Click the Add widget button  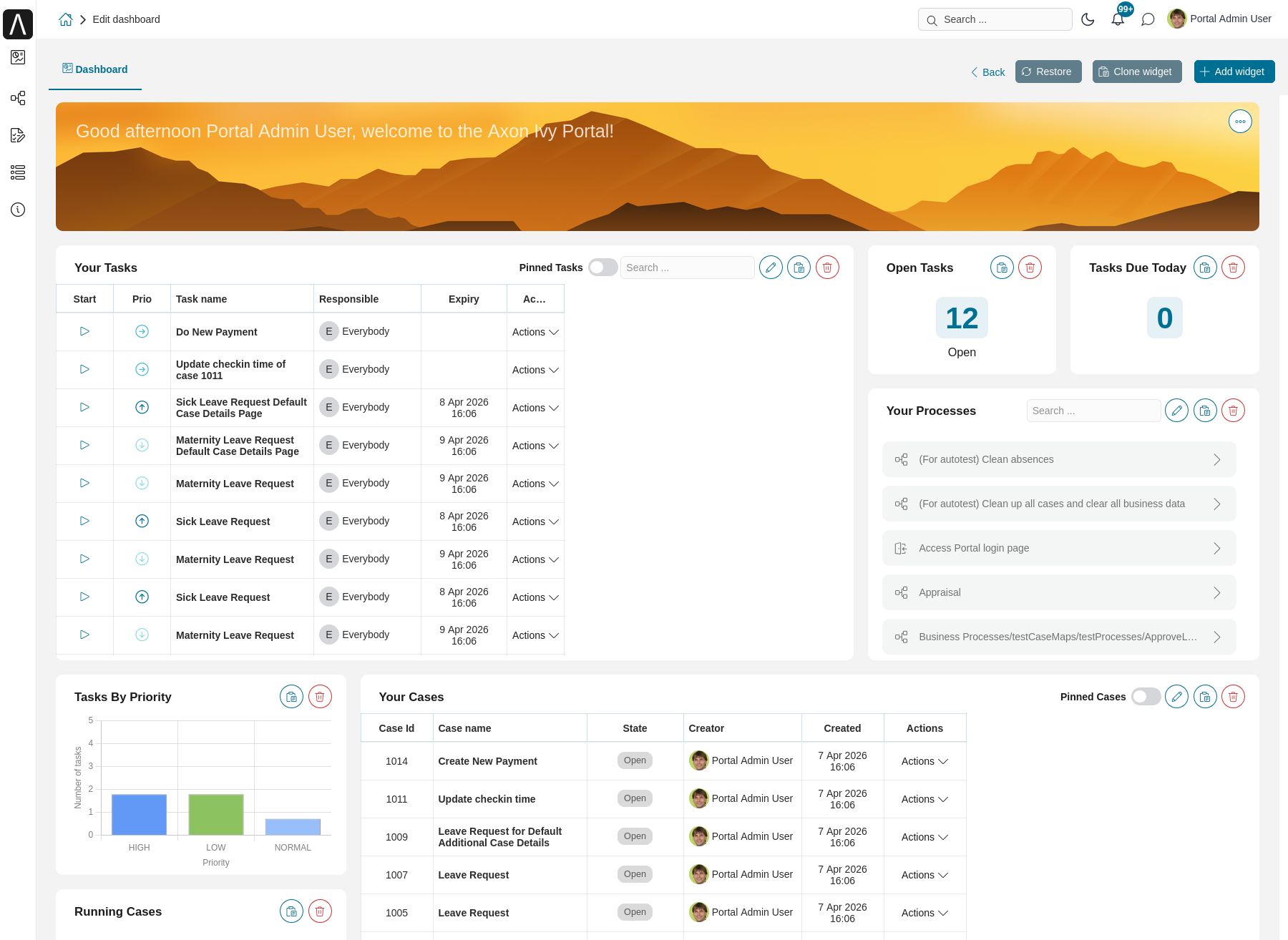pos(1234,72)
